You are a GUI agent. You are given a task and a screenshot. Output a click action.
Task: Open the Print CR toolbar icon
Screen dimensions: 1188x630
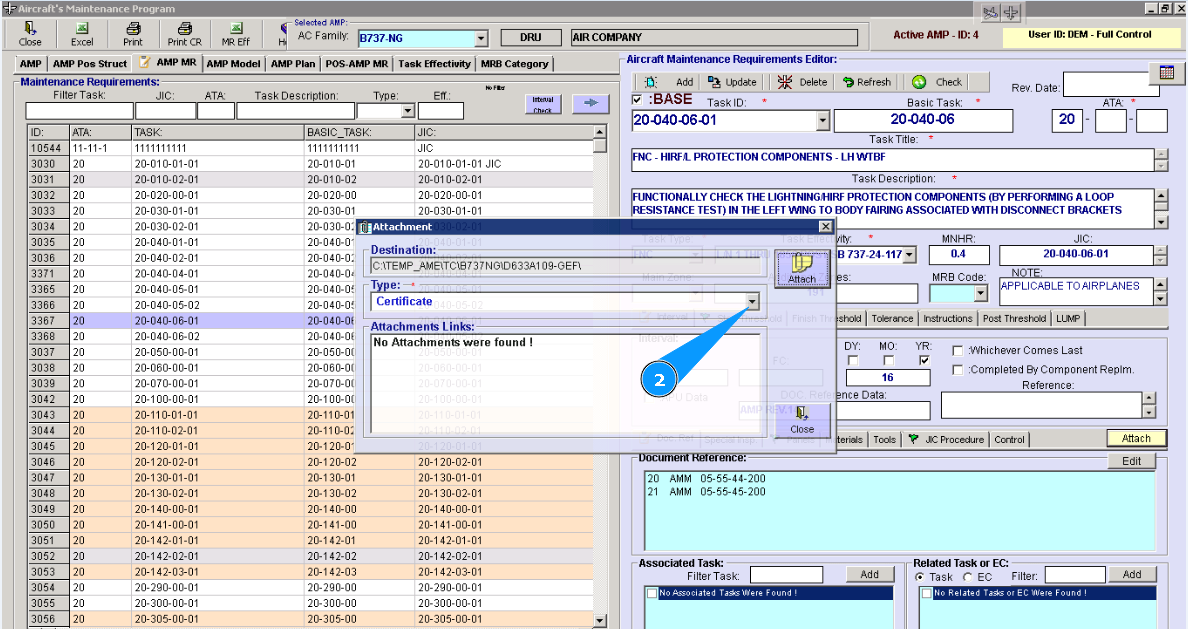tap(184, 33)
